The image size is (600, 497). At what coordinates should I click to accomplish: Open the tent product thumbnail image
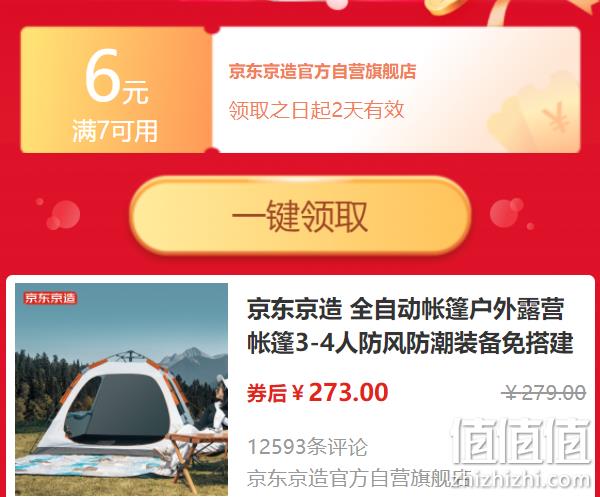click(121, 389)
